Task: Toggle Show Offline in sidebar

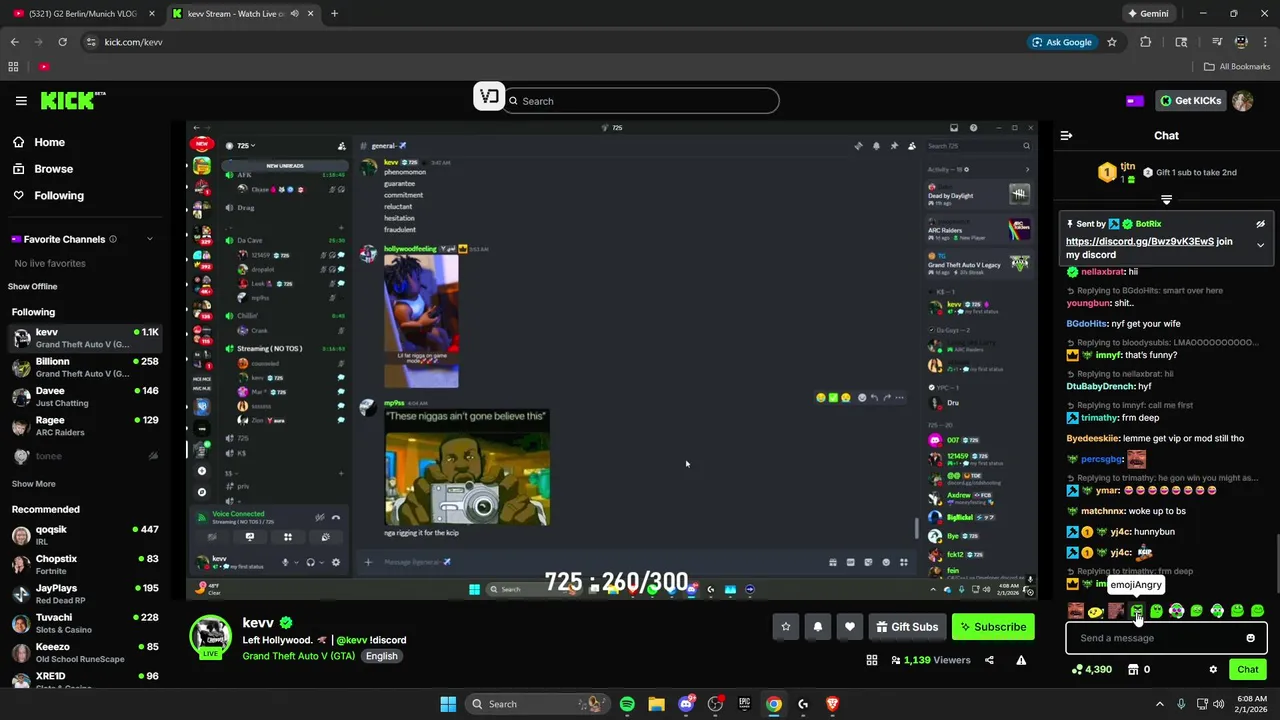Action: [x=33, y=287]
